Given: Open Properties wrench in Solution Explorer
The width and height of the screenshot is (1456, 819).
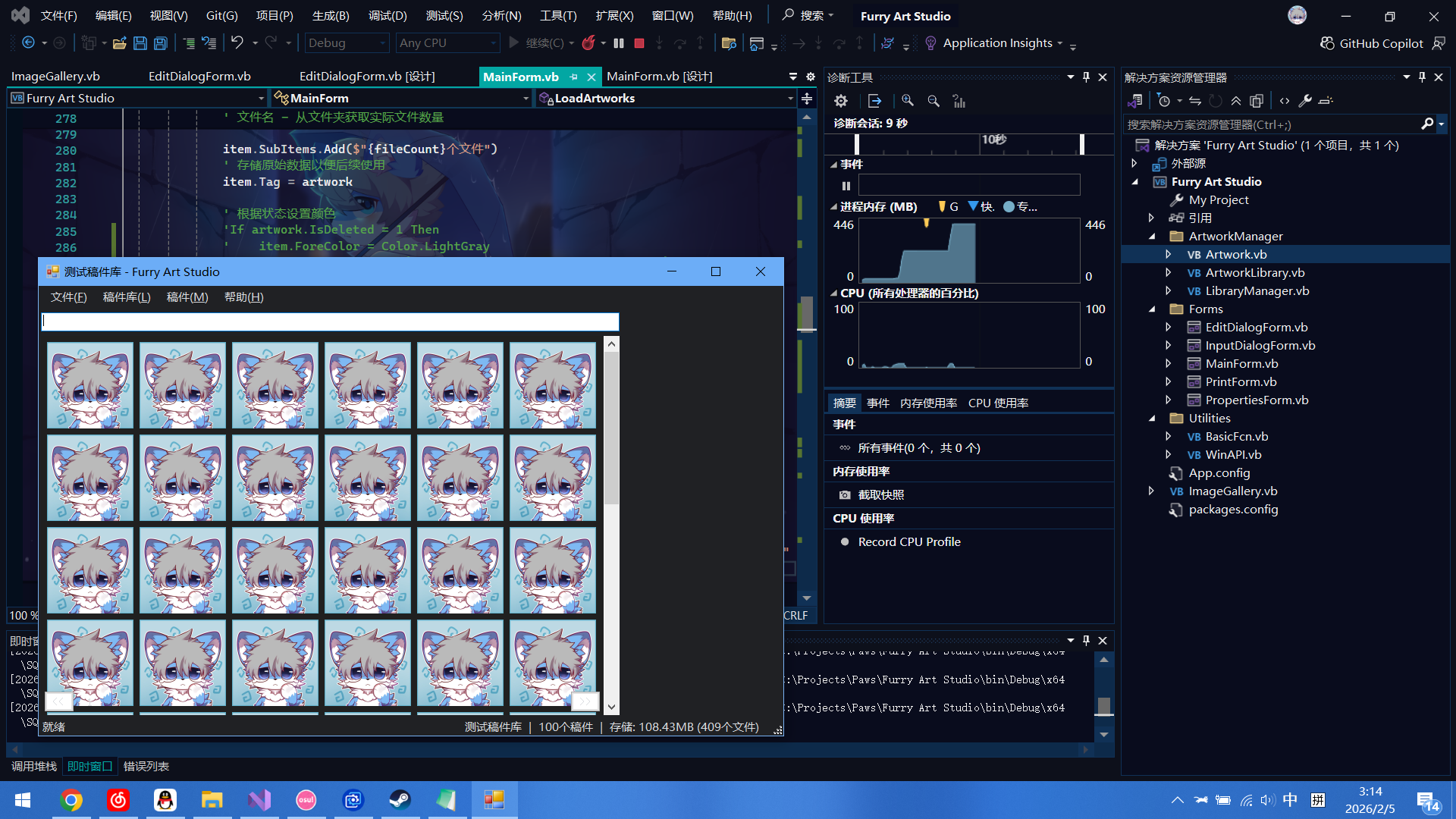Looking at the screenshot, I should click(x=1305, y=101).
